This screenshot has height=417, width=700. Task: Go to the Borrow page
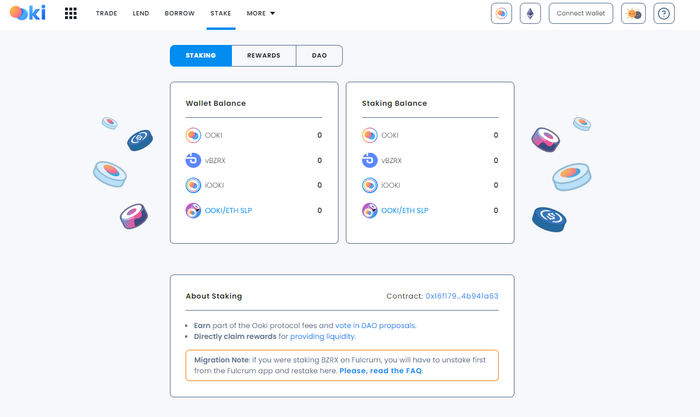click(x=179, y=13)
